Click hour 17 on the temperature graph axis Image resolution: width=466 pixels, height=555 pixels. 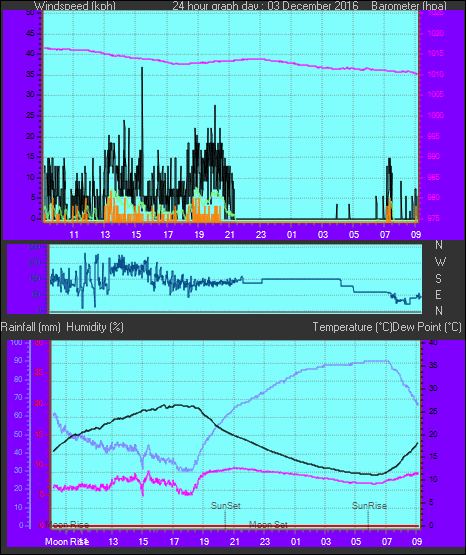pos(174,542)
